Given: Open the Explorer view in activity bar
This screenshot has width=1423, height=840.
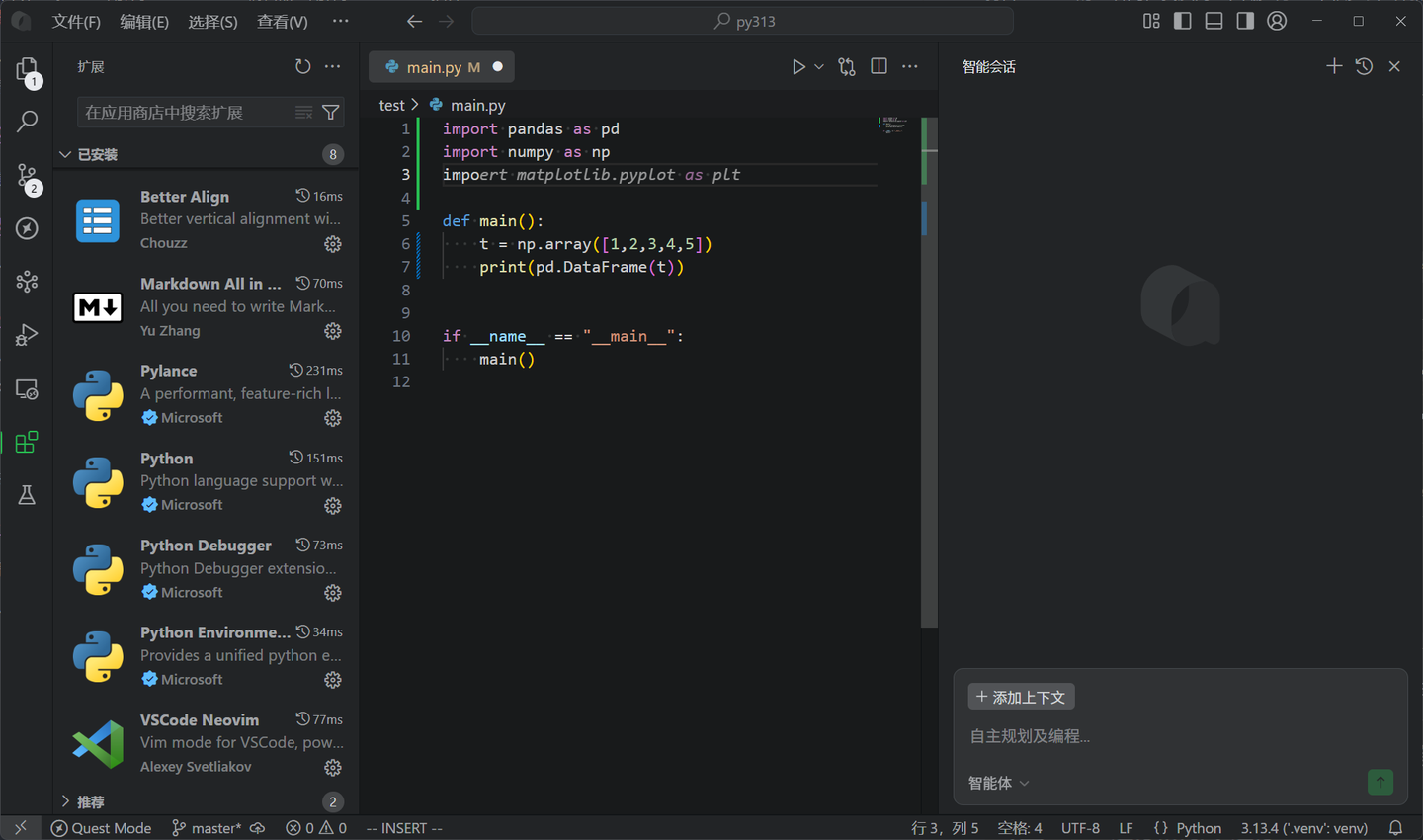Looking at the screenshot, I should point(27,69).
